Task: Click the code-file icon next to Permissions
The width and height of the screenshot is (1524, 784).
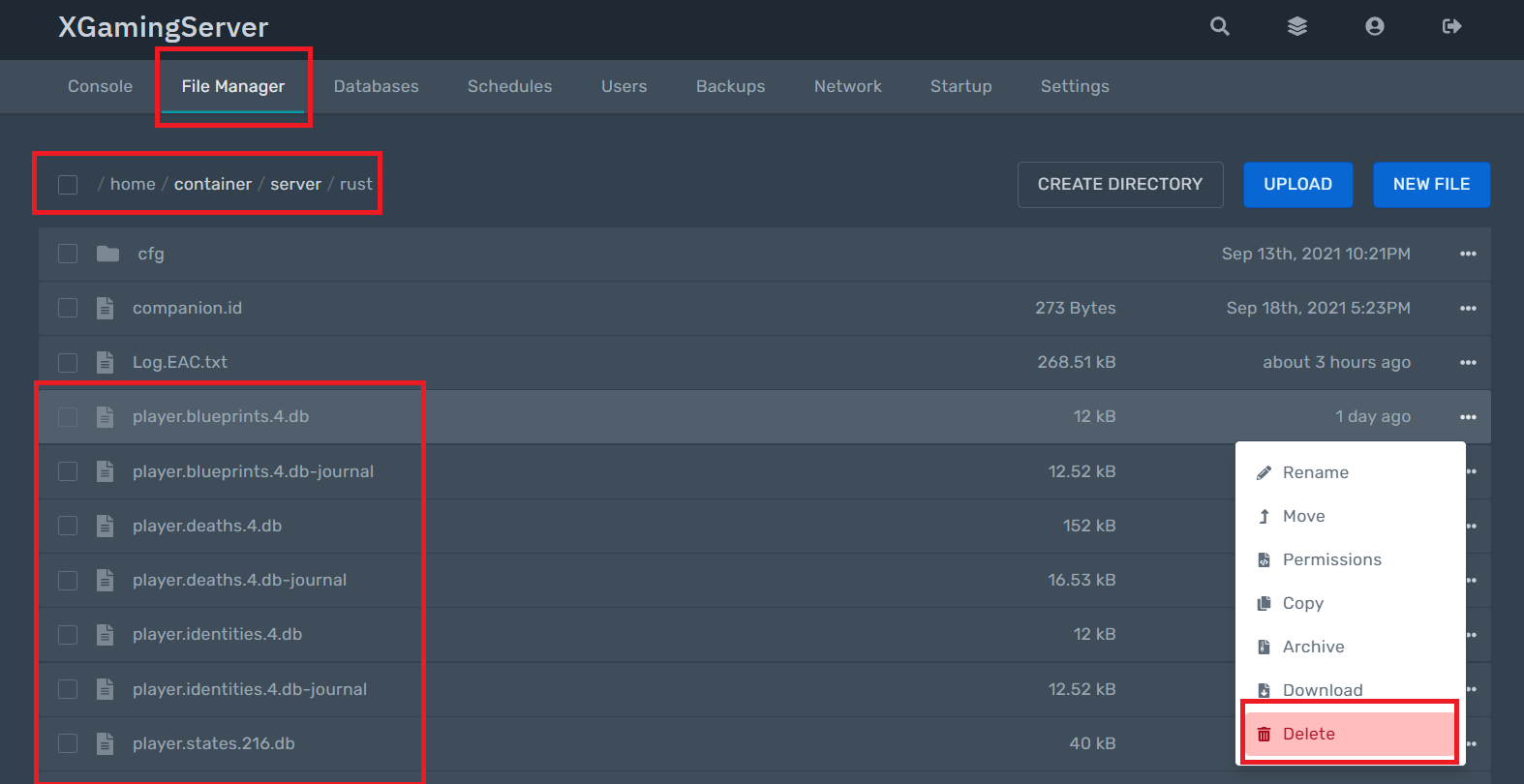Action: pos(1264,559)
